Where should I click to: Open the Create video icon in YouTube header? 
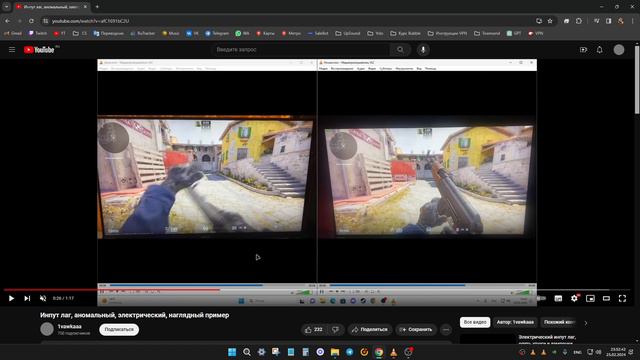coord(583,50)
